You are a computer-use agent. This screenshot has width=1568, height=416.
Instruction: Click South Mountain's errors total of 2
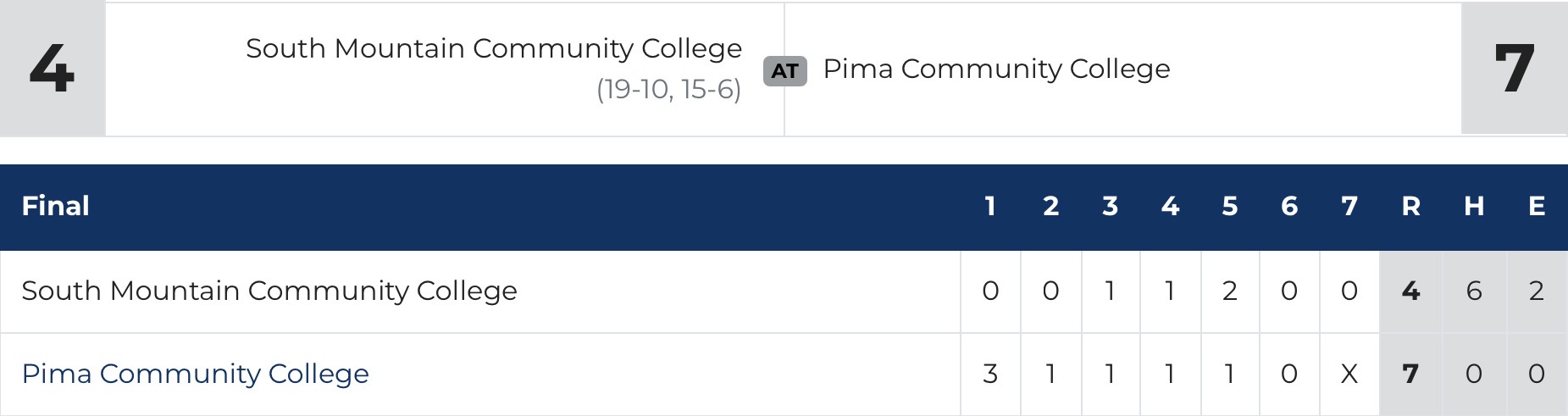[1537, 291]
